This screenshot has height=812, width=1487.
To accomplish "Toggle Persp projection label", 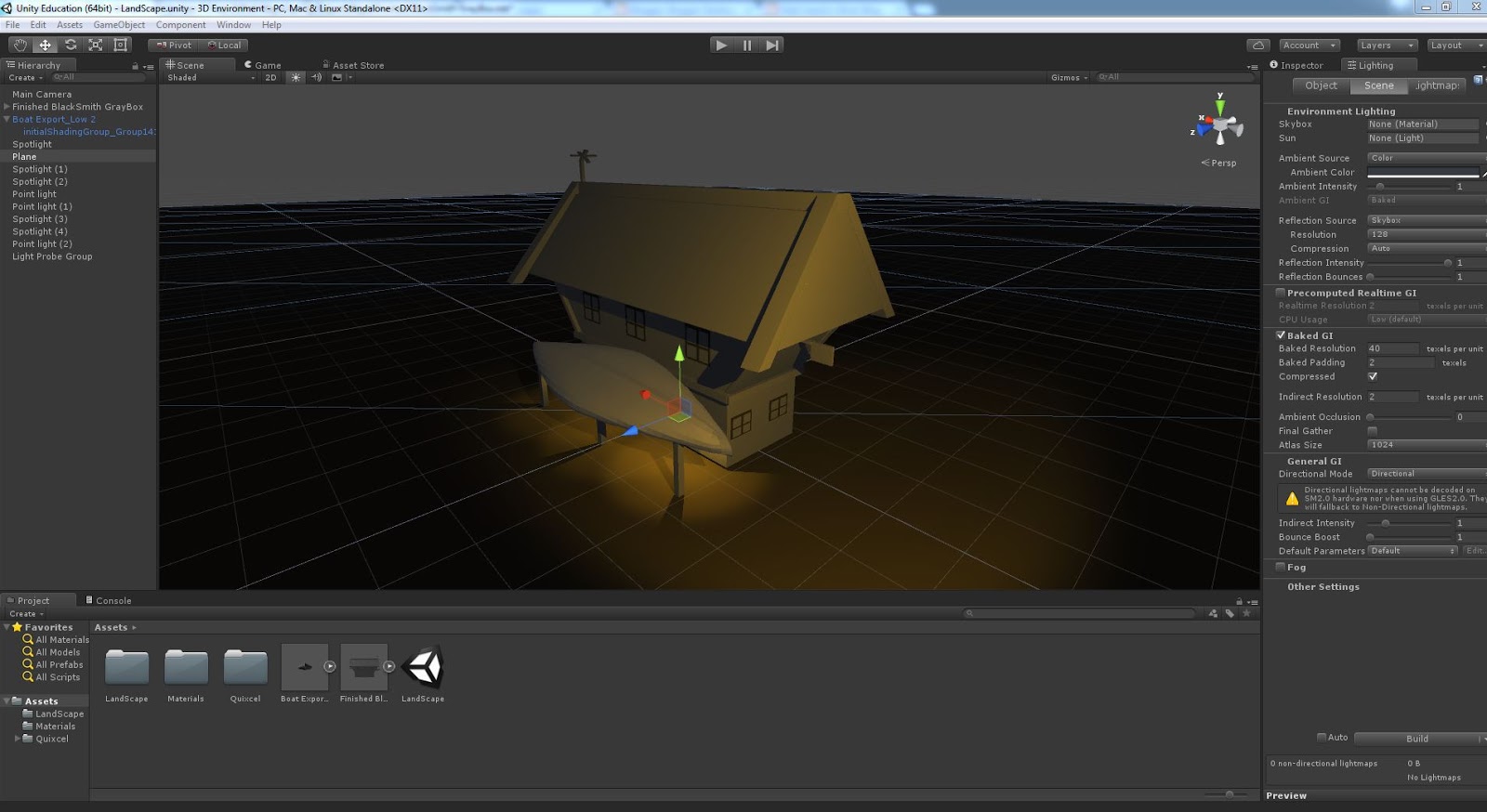I will [x=1218, y=163].
